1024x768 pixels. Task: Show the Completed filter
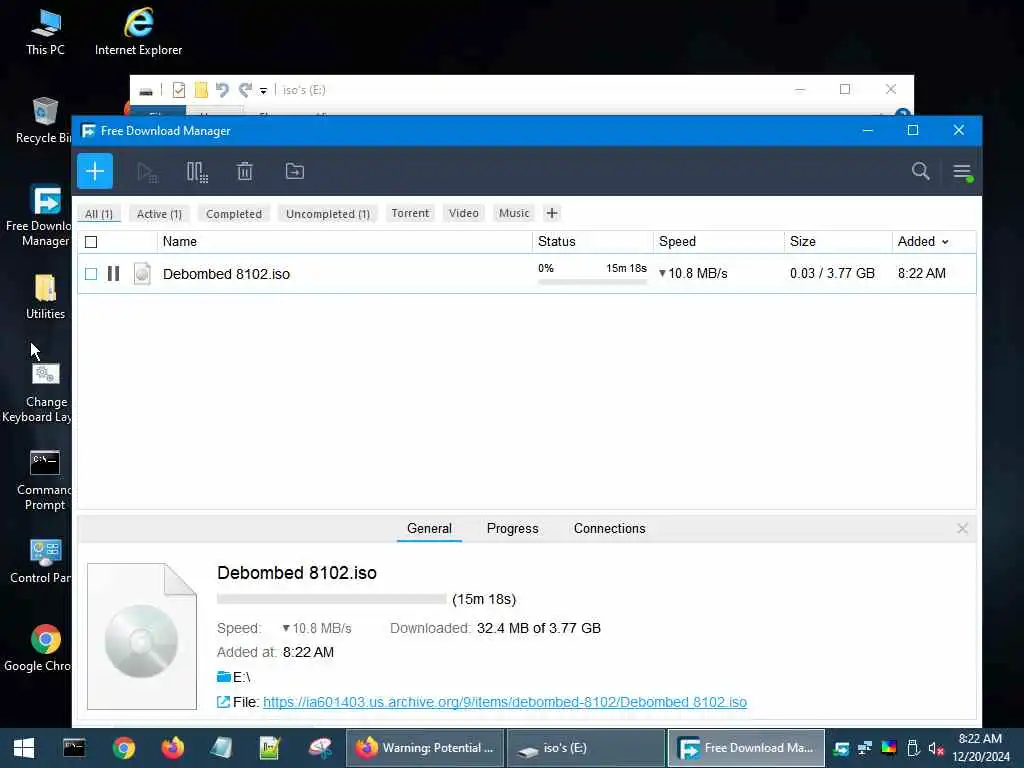coord(234,214)
